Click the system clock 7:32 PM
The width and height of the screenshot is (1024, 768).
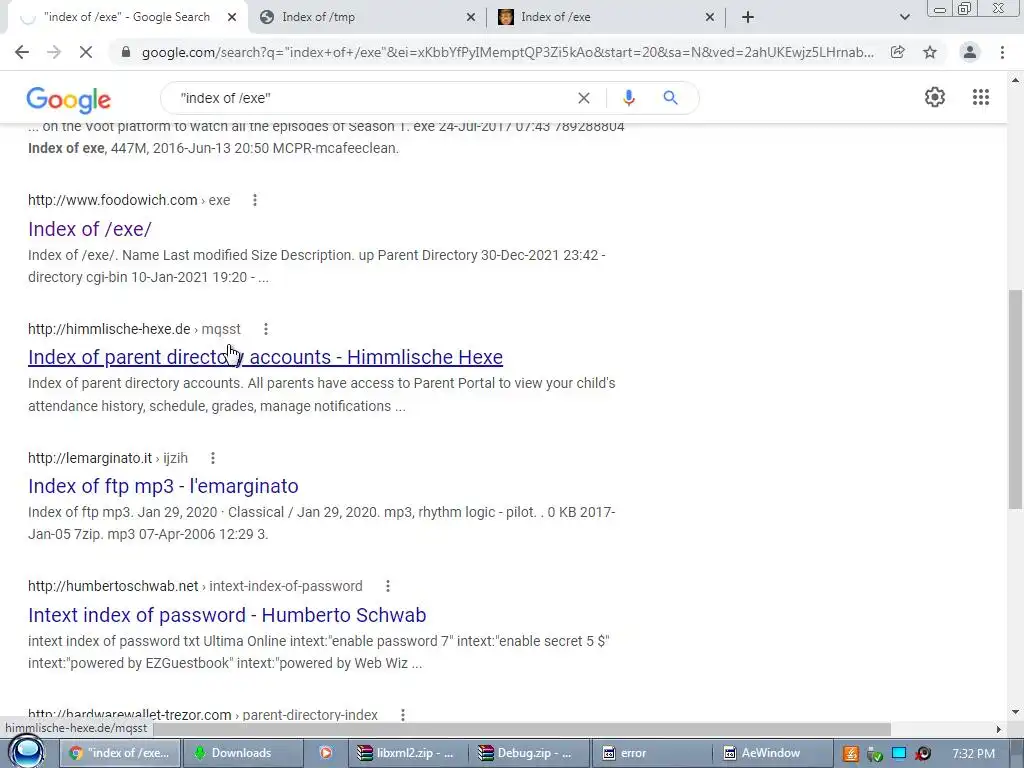974,754
